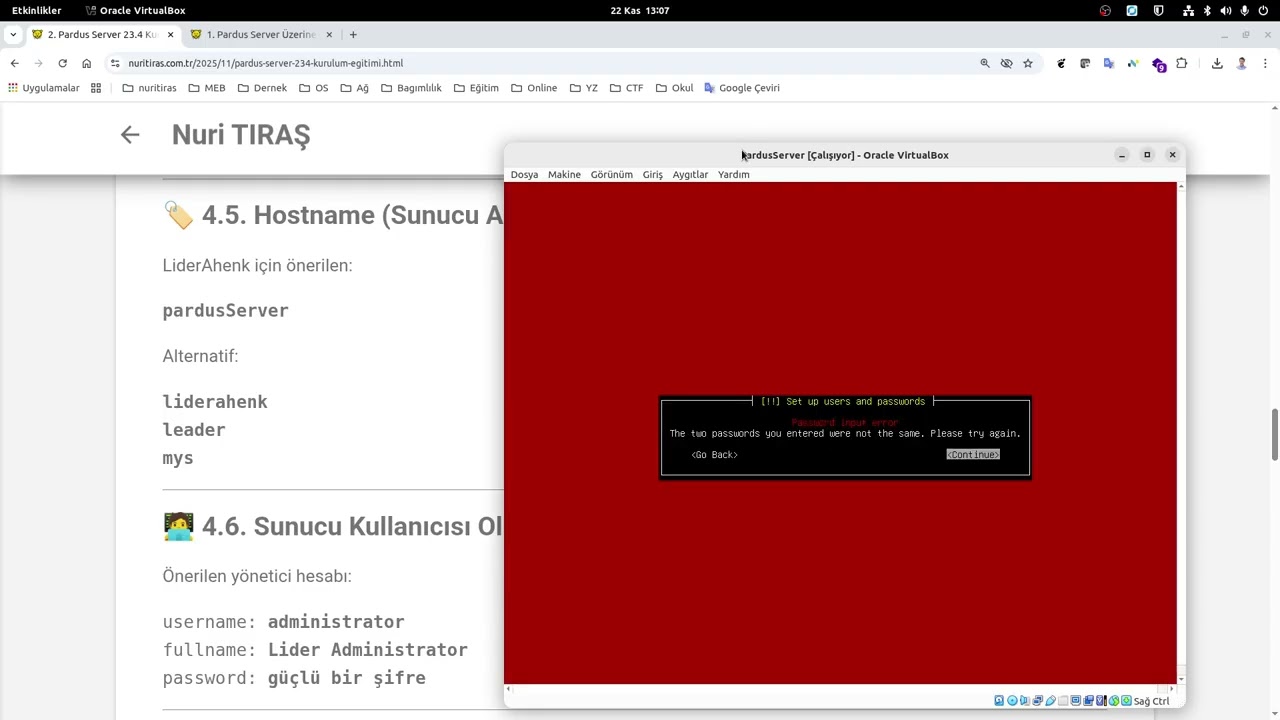The image size is (1280, 720).
Task: Open the Chrome three-dot menu
Action: click(1264, 63)
